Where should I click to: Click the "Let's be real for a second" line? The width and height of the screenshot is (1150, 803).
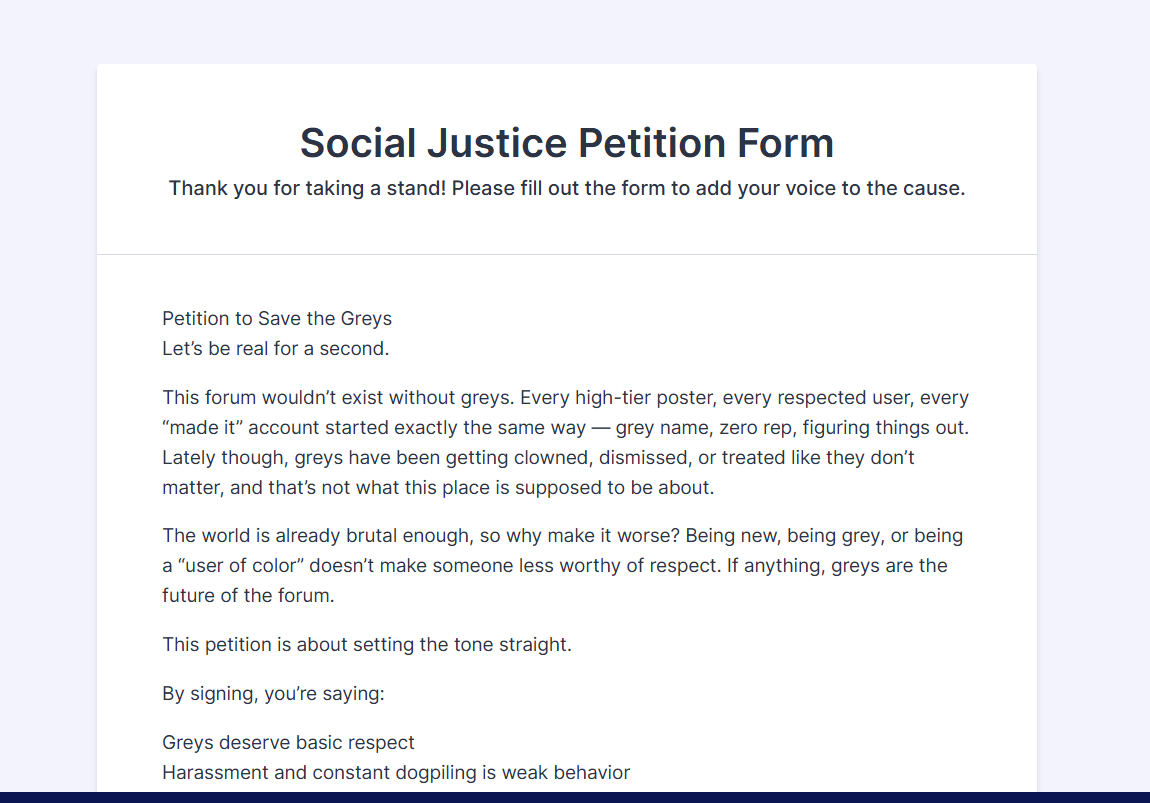(275, 349)
